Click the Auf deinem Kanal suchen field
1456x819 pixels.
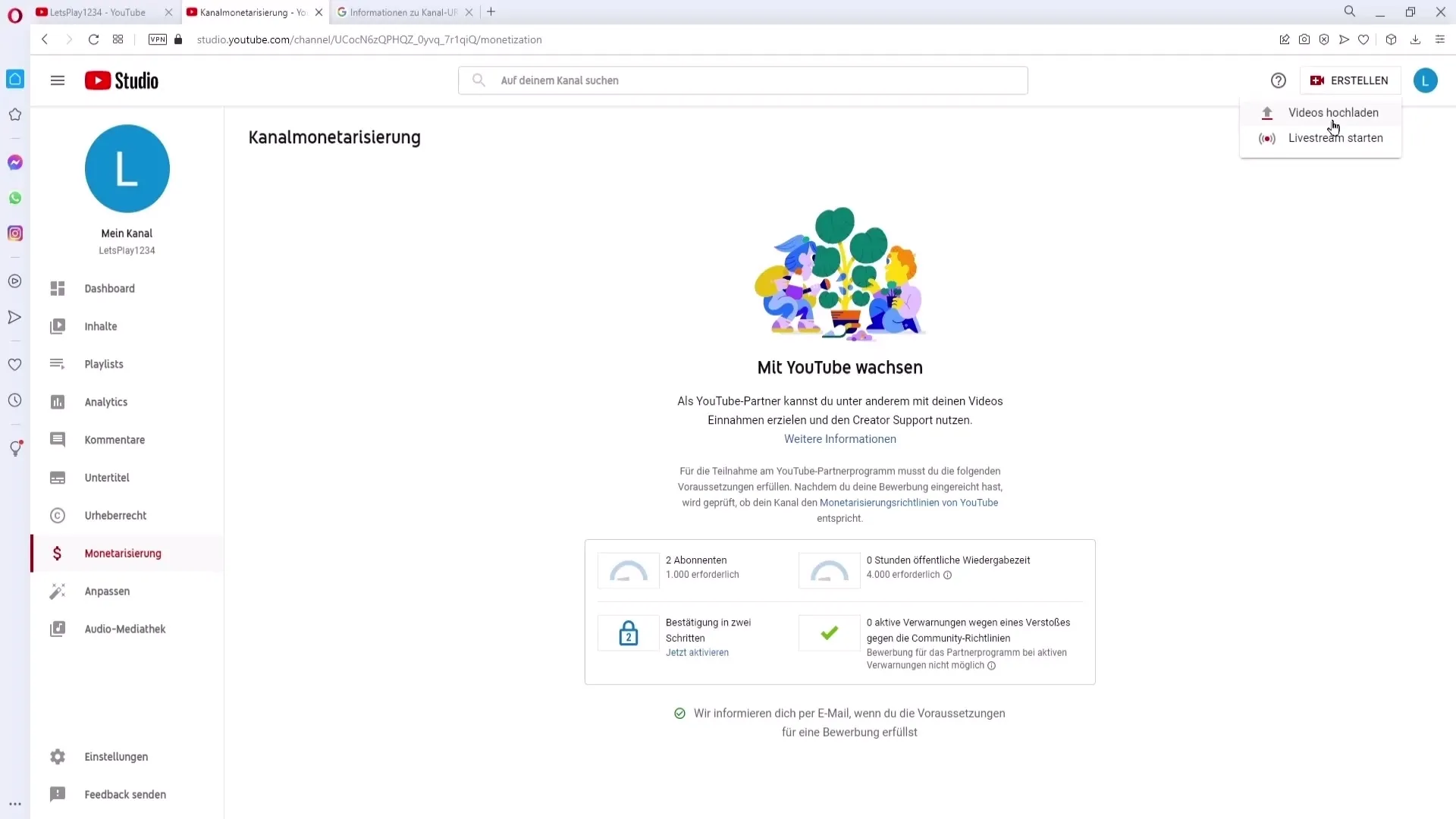[x=743, y=80]
